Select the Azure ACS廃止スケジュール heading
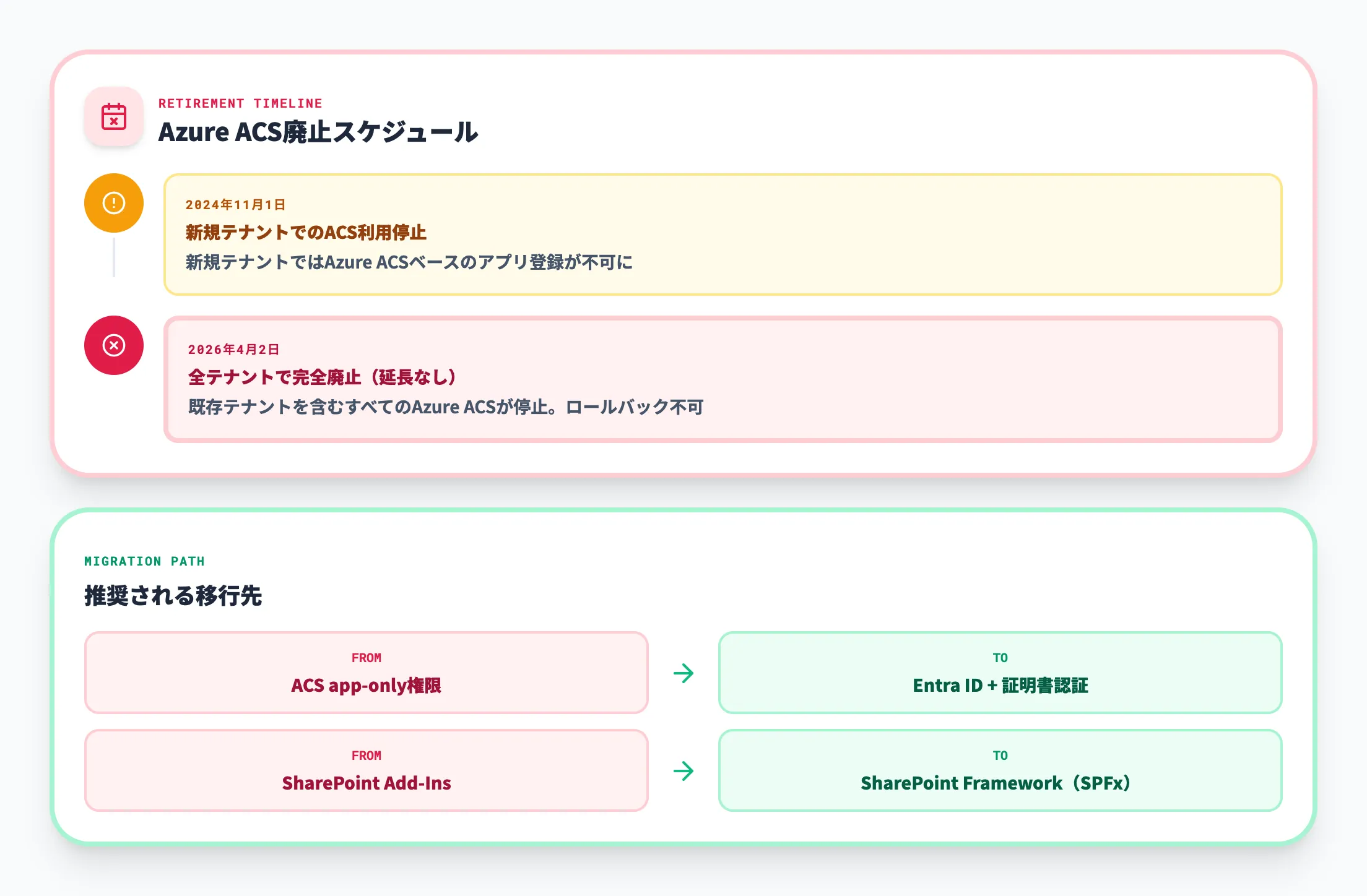The image size is (1367, 896). [x=319, y=132]
